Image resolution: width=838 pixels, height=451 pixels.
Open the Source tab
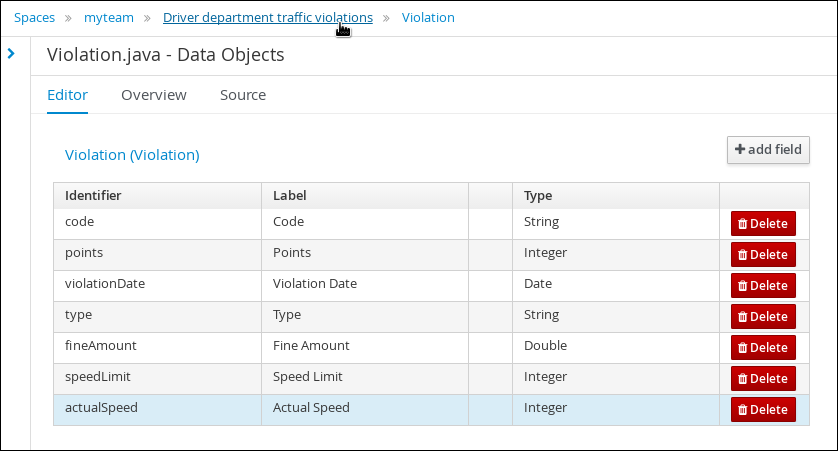click(x=243, y=95)
